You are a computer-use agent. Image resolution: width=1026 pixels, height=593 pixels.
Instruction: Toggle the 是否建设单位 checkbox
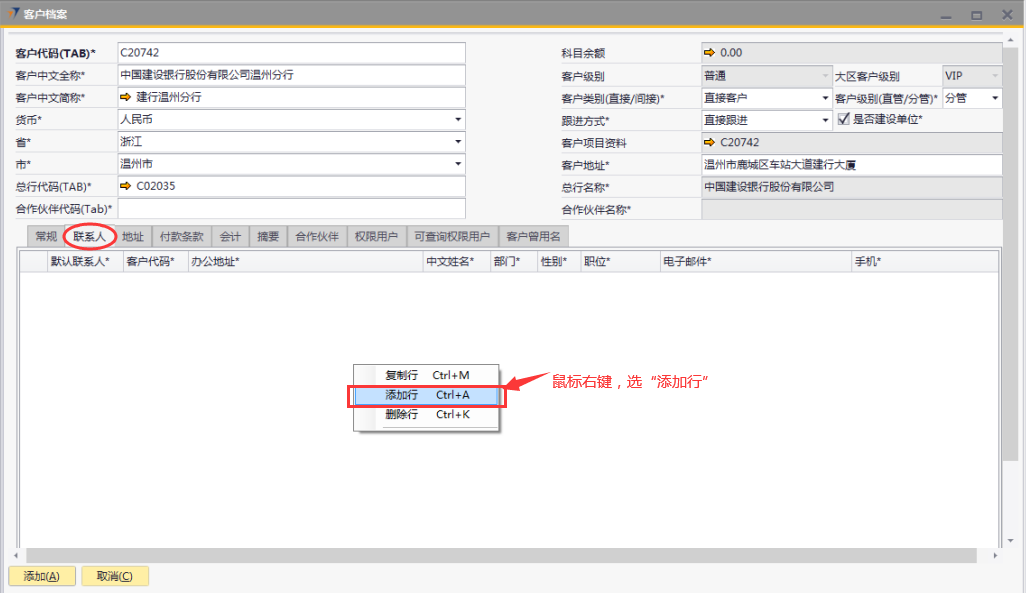[x=843, y=120]
